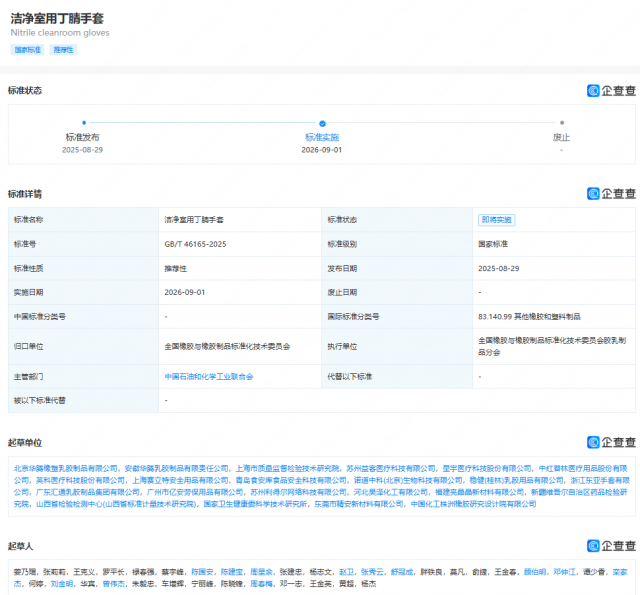Click the 国家标准 tag under the title
This screenshot has height=595, width=640.
coord(27,50)
